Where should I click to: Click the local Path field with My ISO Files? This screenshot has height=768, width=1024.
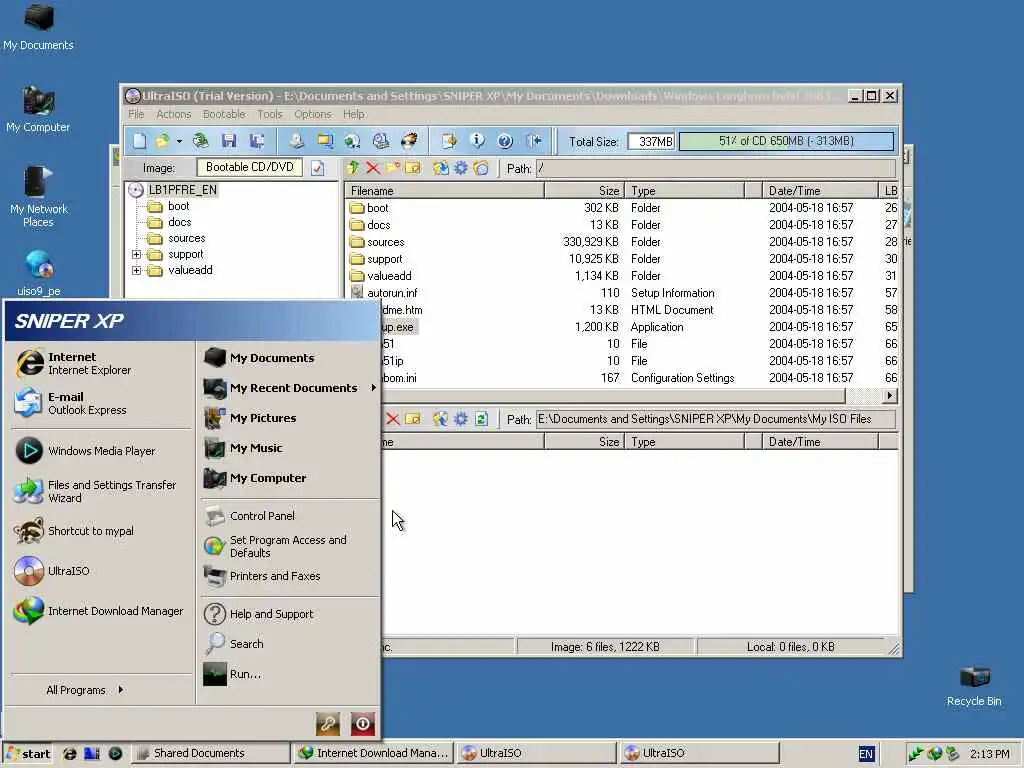tap(715, 419)
